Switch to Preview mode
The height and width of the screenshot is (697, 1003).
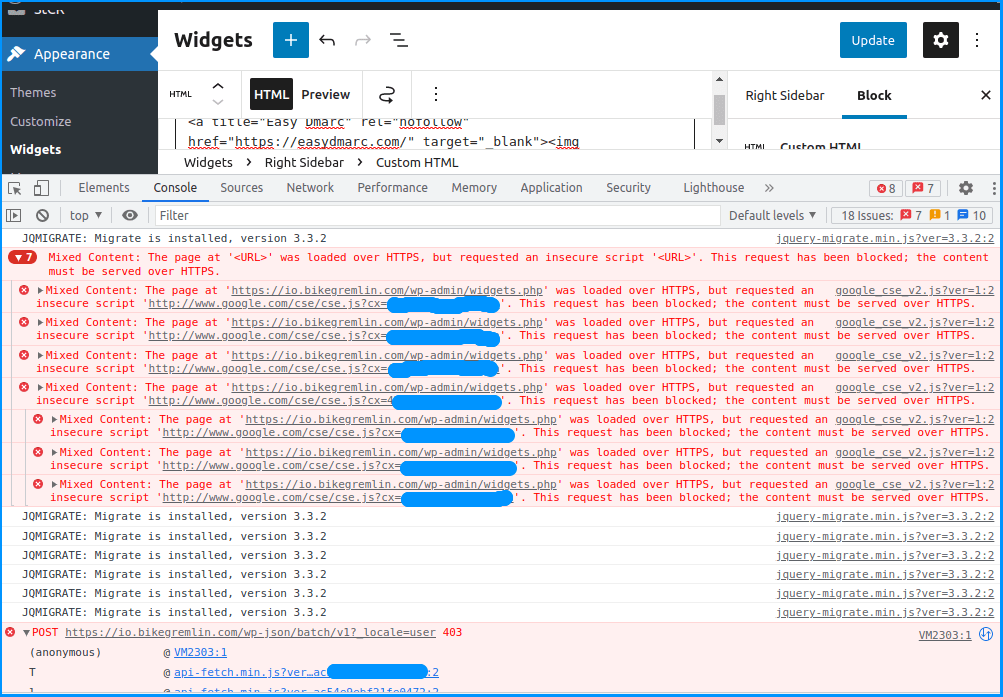pyautogui.click(x=326, y=94)
